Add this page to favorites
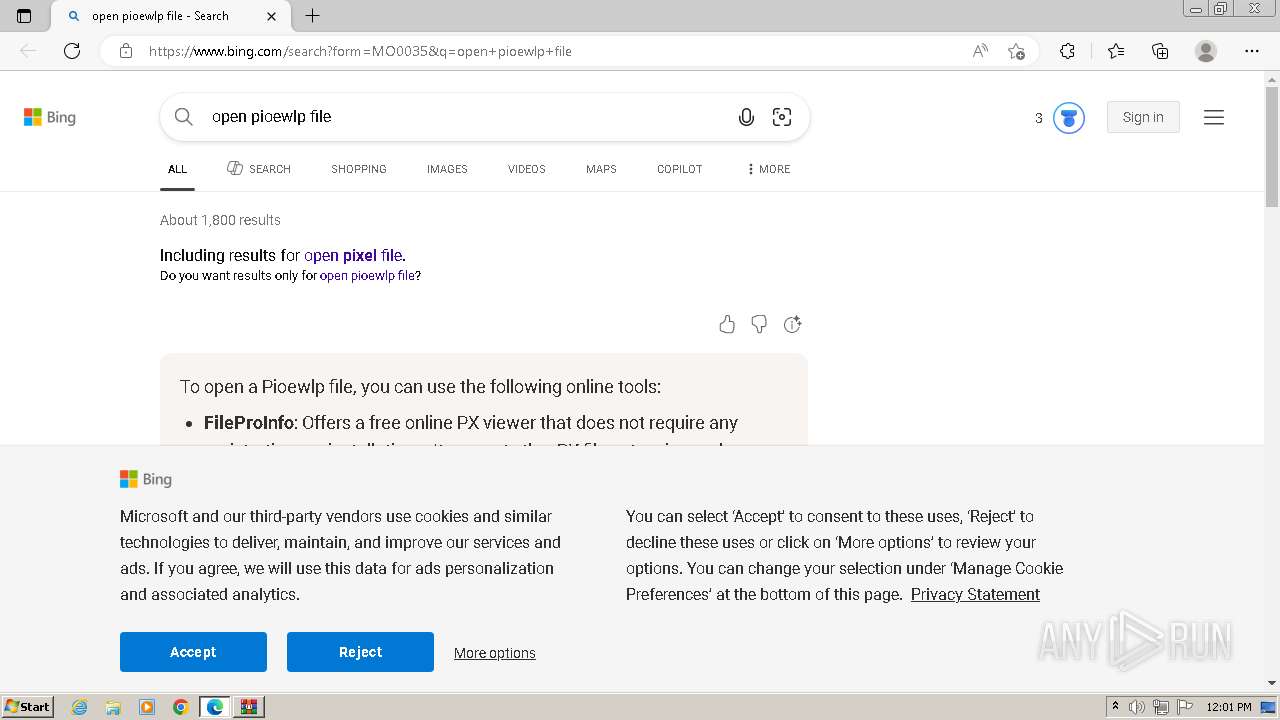 (x=1016, y=51)
